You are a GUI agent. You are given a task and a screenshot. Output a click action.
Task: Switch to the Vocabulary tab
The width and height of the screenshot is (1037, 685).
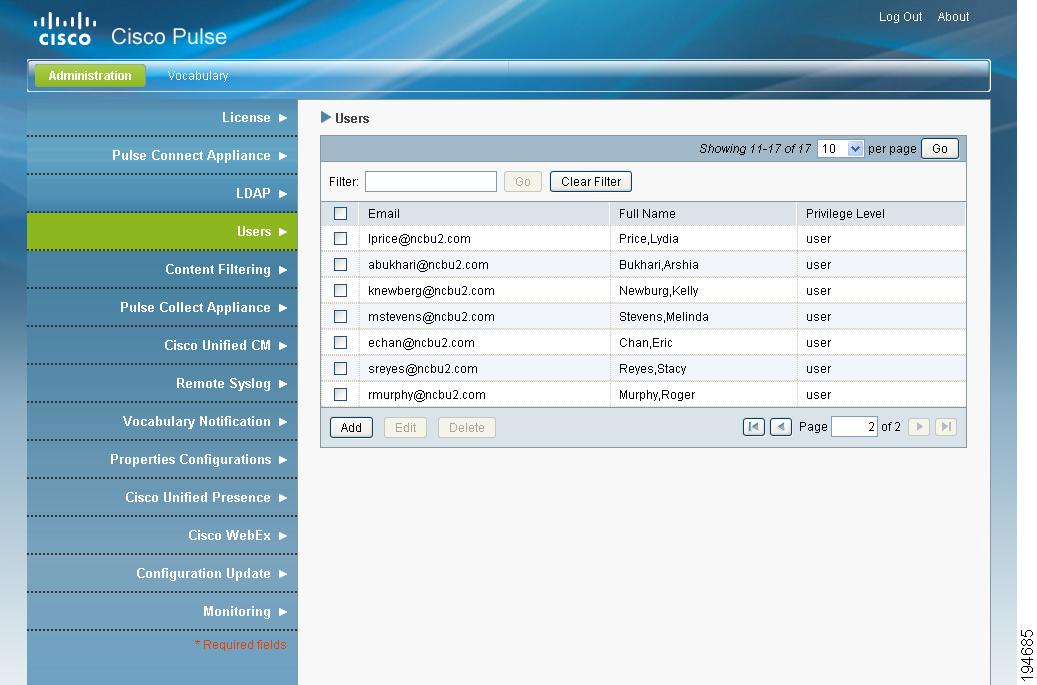(x=197, y=75)
